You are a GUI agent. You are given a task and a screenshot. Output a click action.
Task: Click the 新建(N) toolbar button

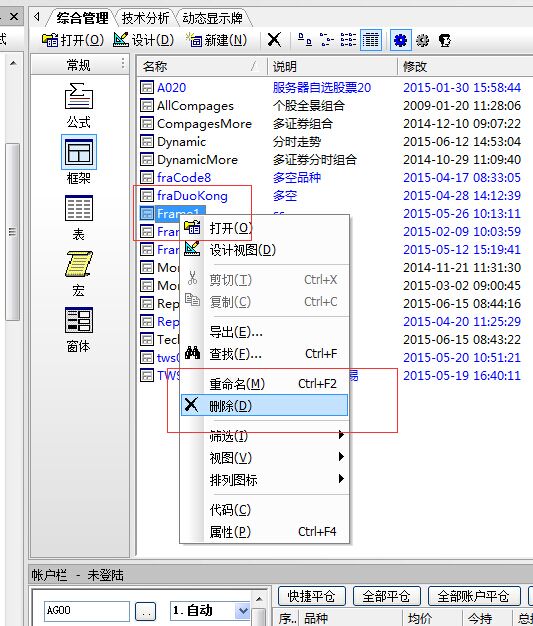coord(216,40)
